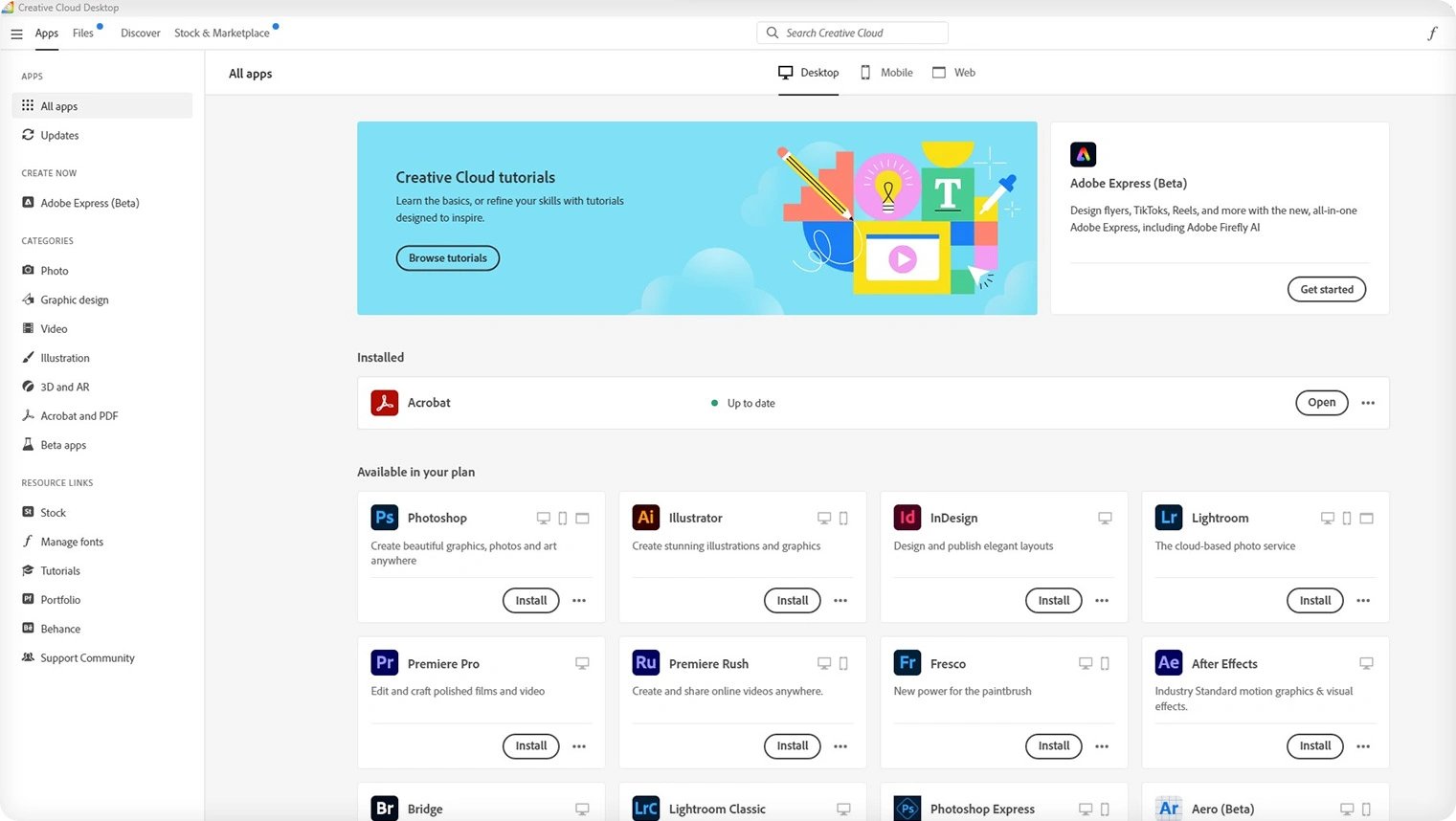Click Get started for Adobe Express
Viewport: 1456px width, 821px height.
1326,290
